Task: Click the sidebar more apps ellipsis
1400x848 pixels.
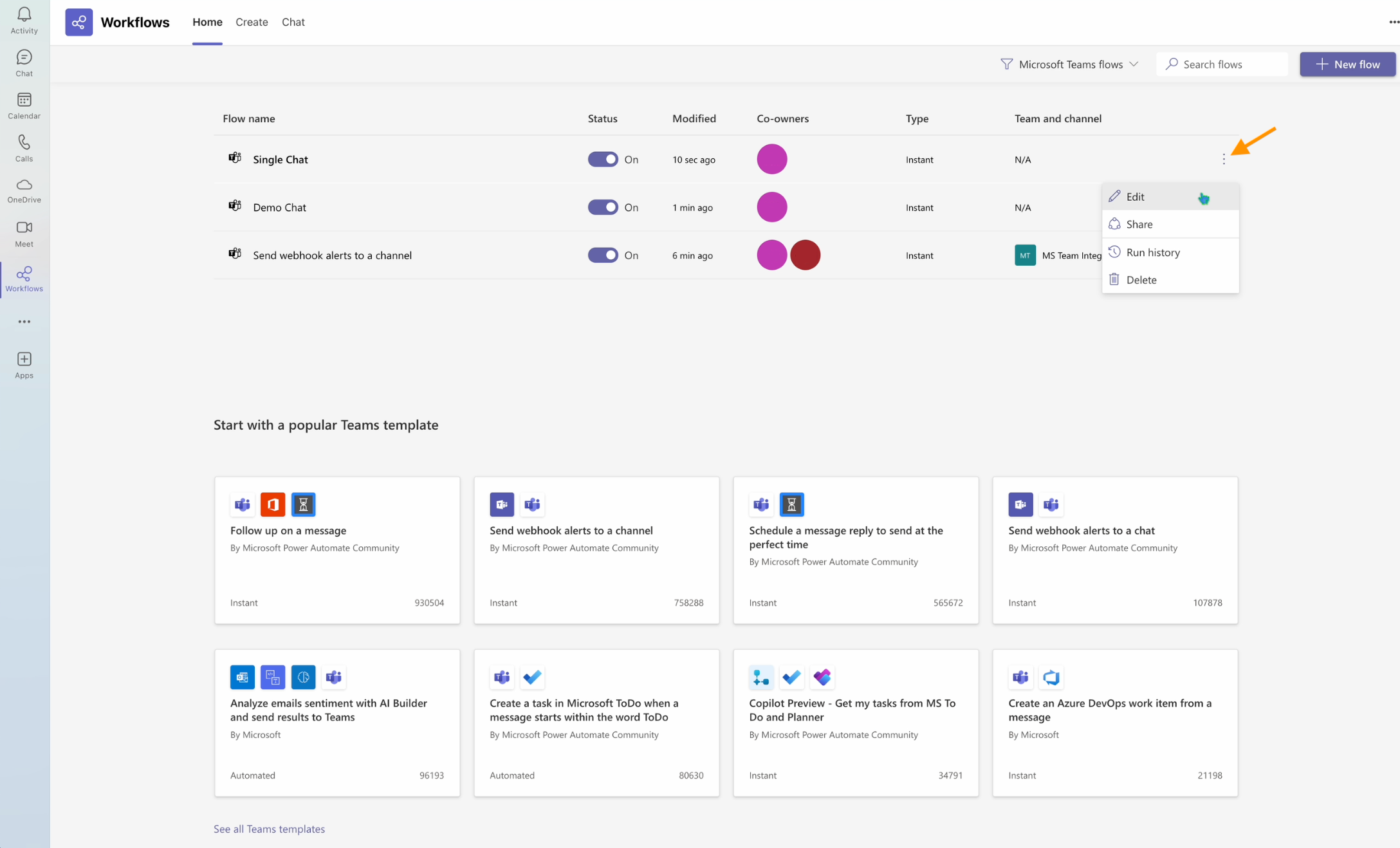Action: (x=24, y=322)
